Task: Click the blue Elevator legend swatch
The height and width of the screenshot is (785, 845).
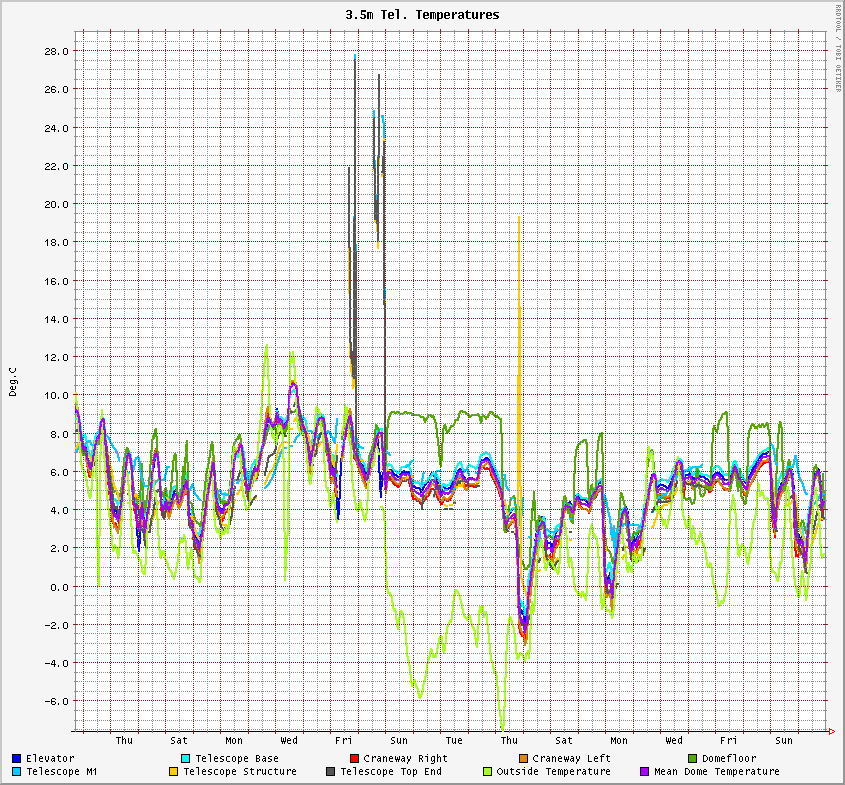Action: 17,759
